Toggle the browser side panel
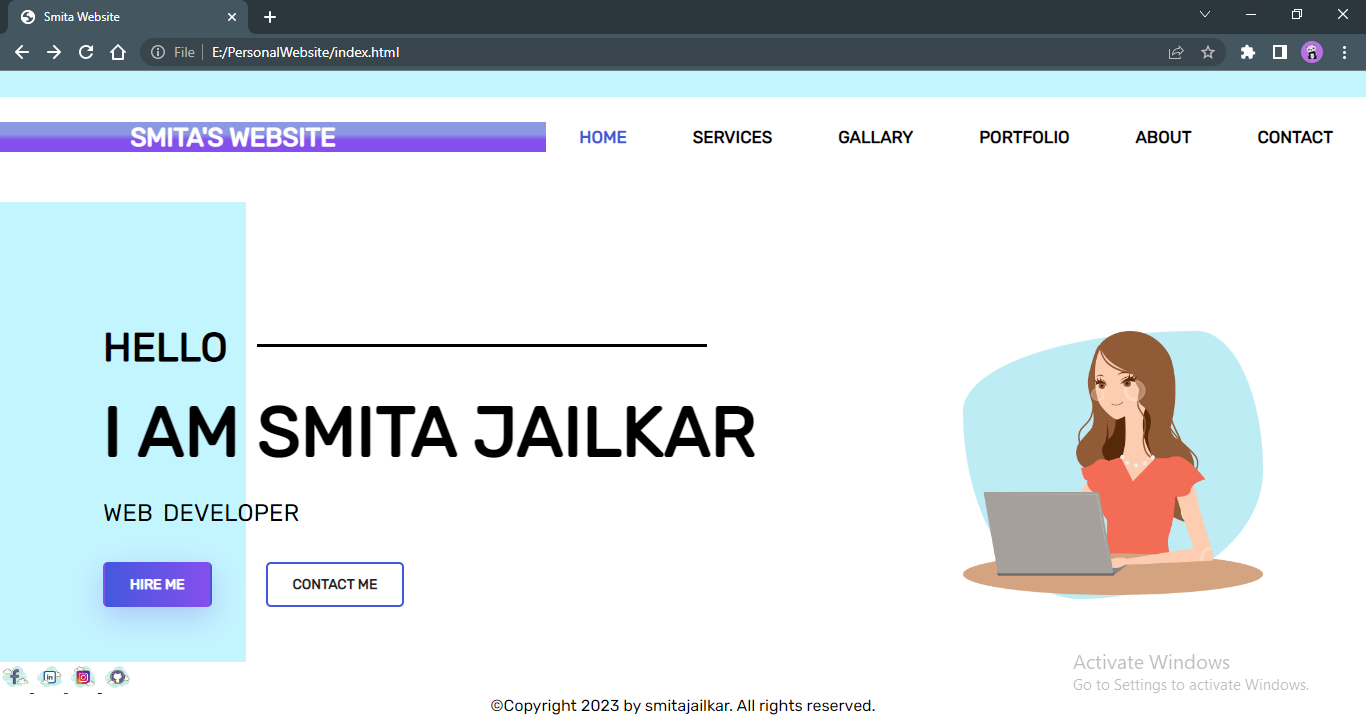This screenshot has width=1366, height=722. pos(1279,52)
